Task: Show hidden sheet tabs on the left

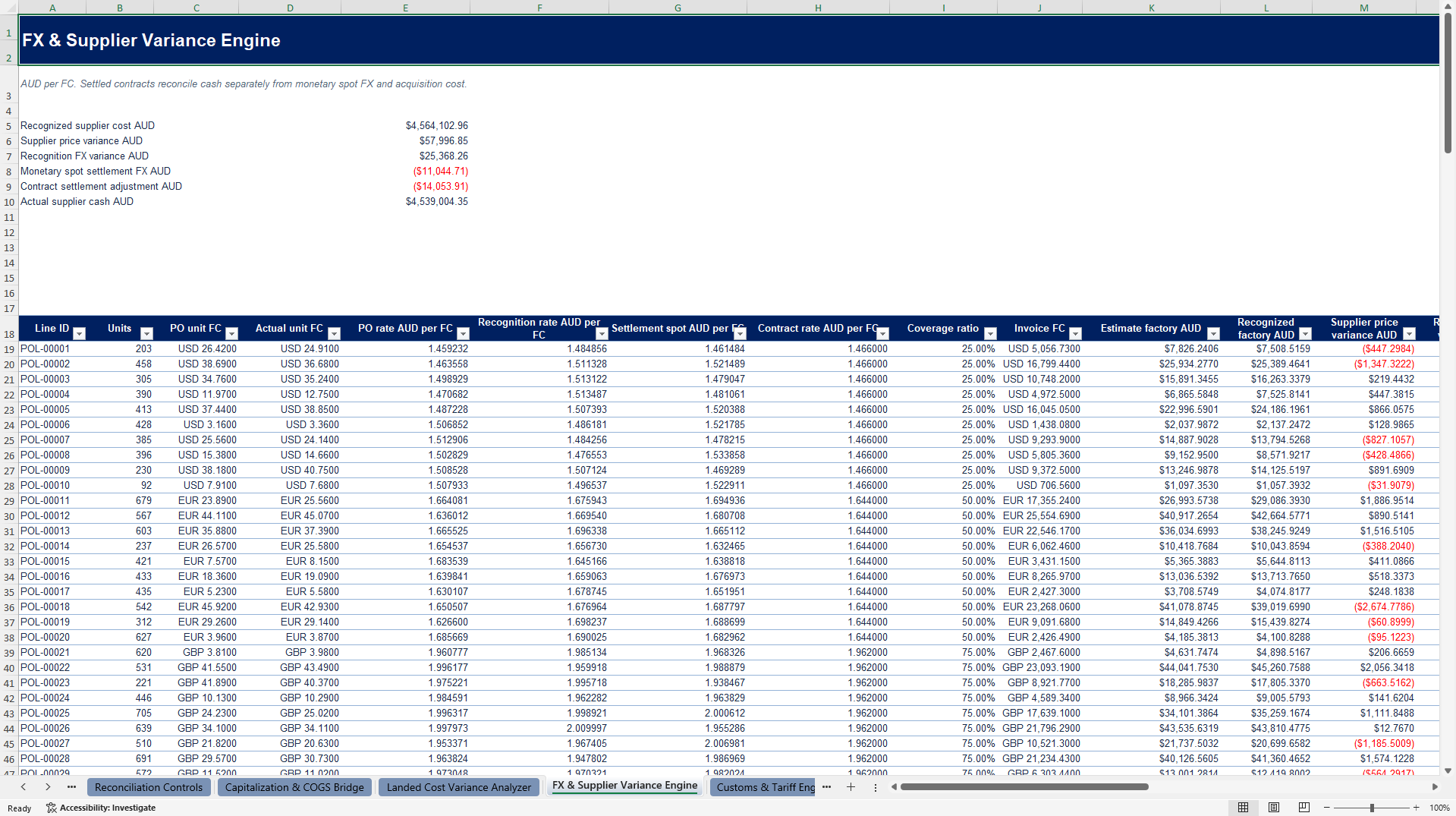Action: coord(71,787)
